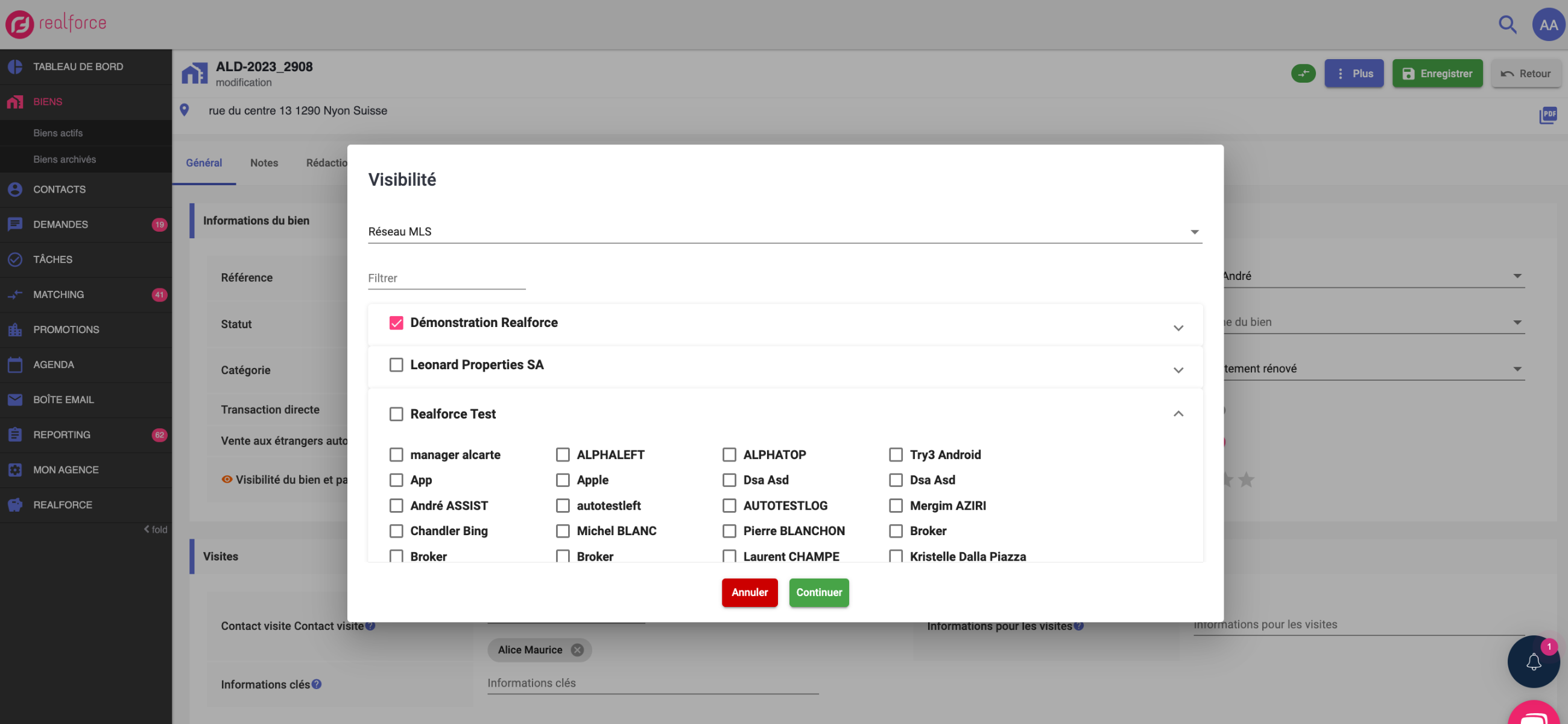The width and height of the screenshot is (1568, 724).
Task: Click the Demandes chat icon
Action: click(x=15, y=224)
